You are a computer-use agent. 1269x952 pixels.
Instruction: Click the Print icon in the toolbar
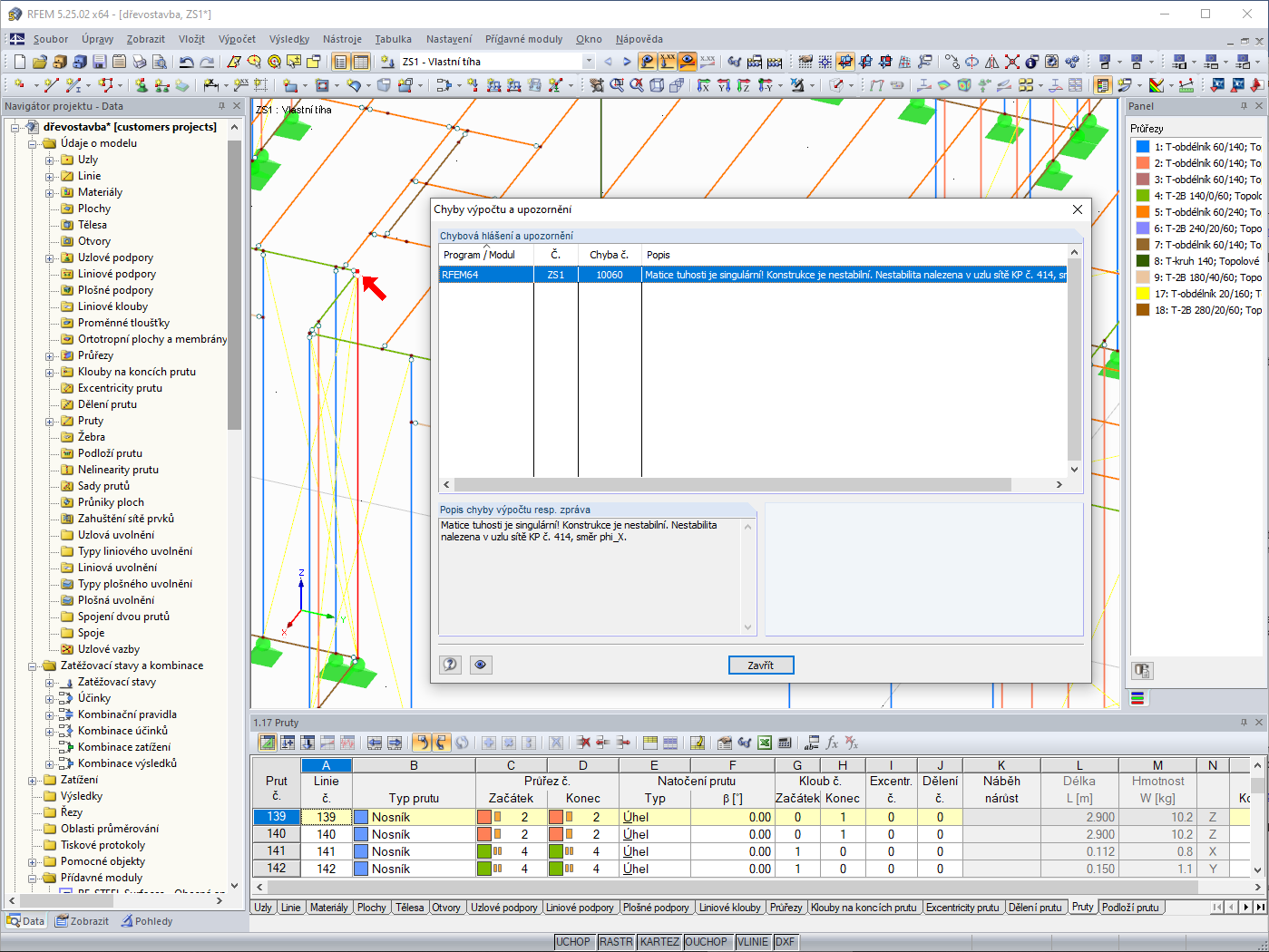140,62
